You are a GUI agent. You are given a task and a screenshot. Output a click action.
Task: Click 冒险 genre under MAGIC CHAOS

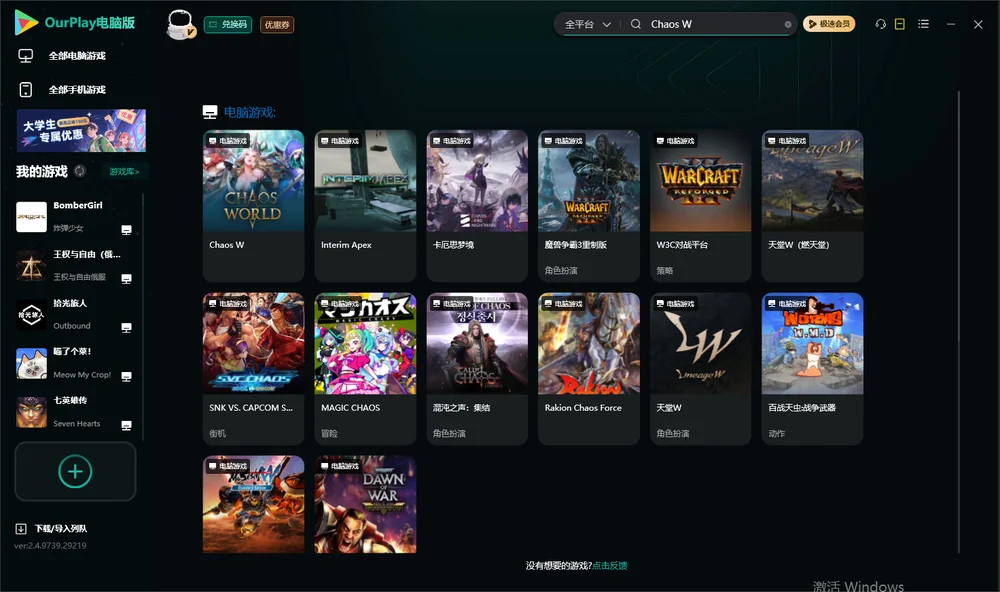coord(329,433)
